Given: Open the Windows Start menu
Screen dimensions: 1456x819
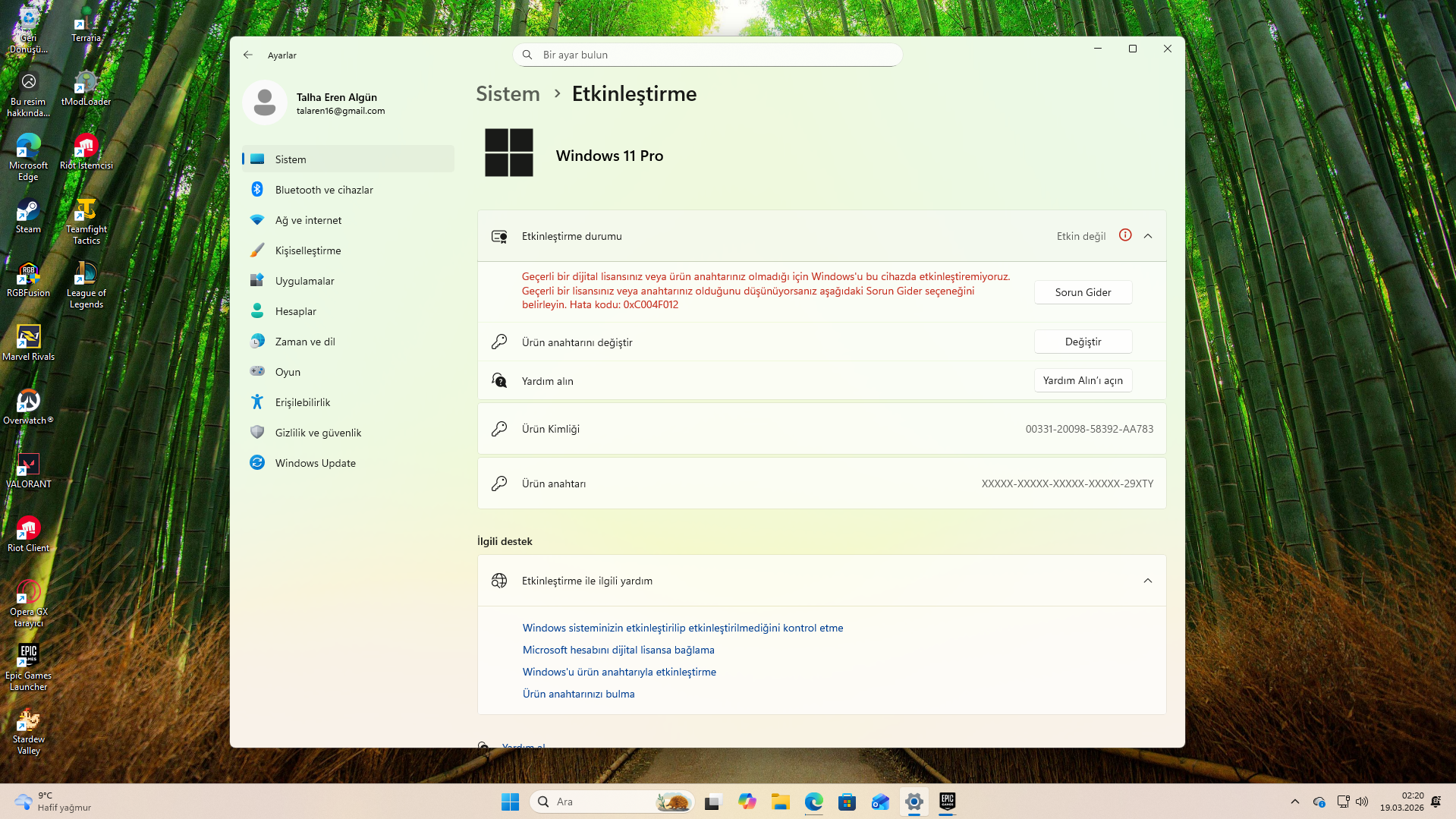Looking at the screenshot, I should 510,802.
